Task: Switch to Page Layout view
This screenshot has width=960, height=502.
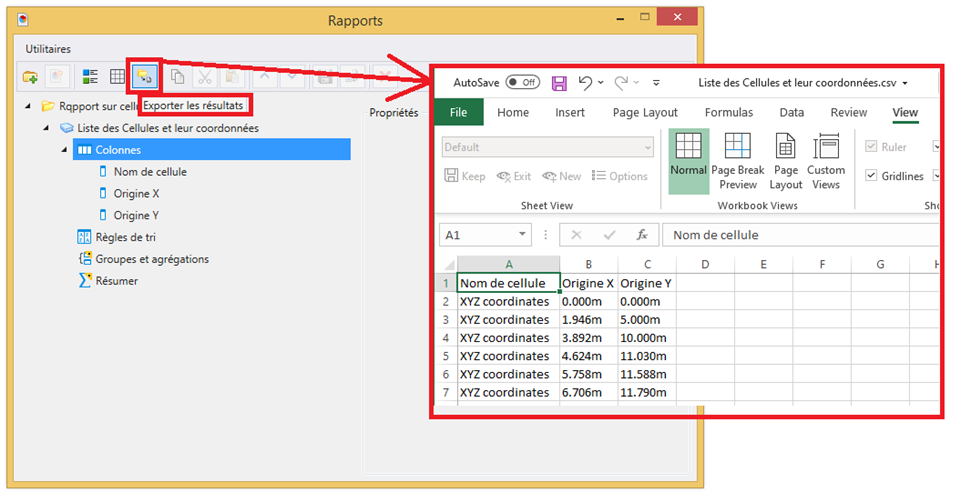Action: pyautogui.click(x=786, y=162)
